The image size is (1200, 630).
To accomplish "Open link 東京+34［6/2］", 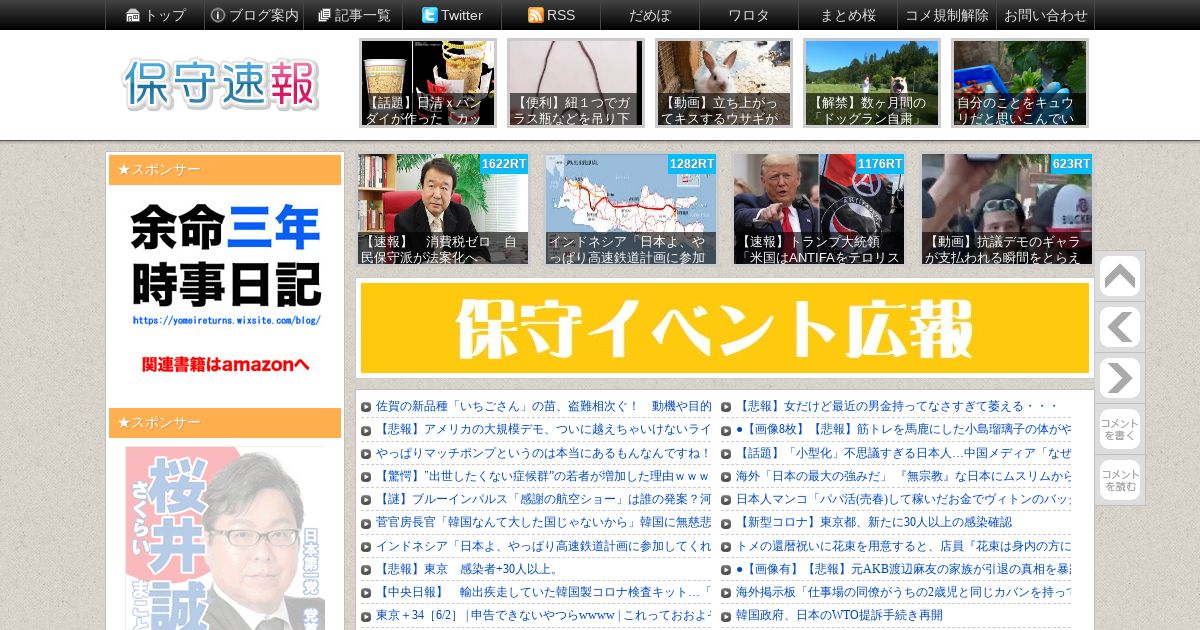I will (543, 615).
